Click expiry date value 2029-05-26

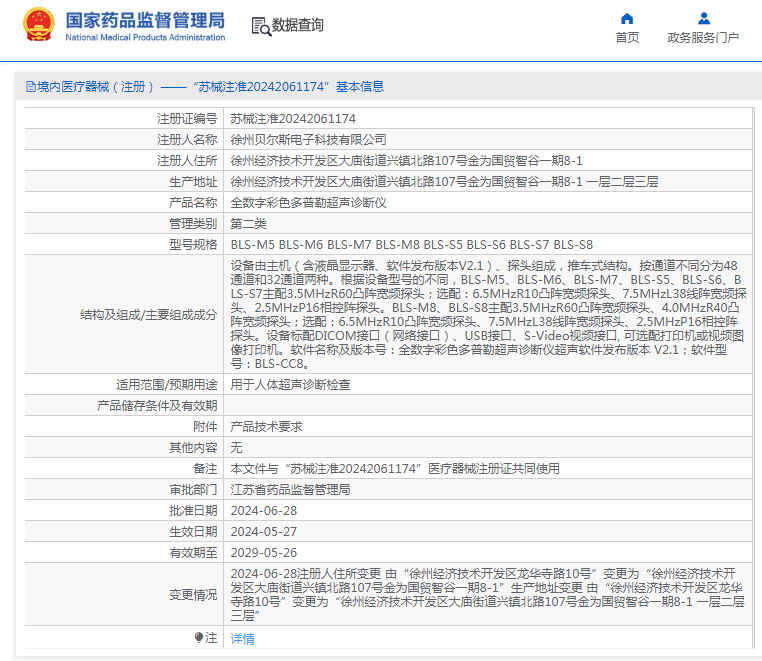tap(264, 552)
